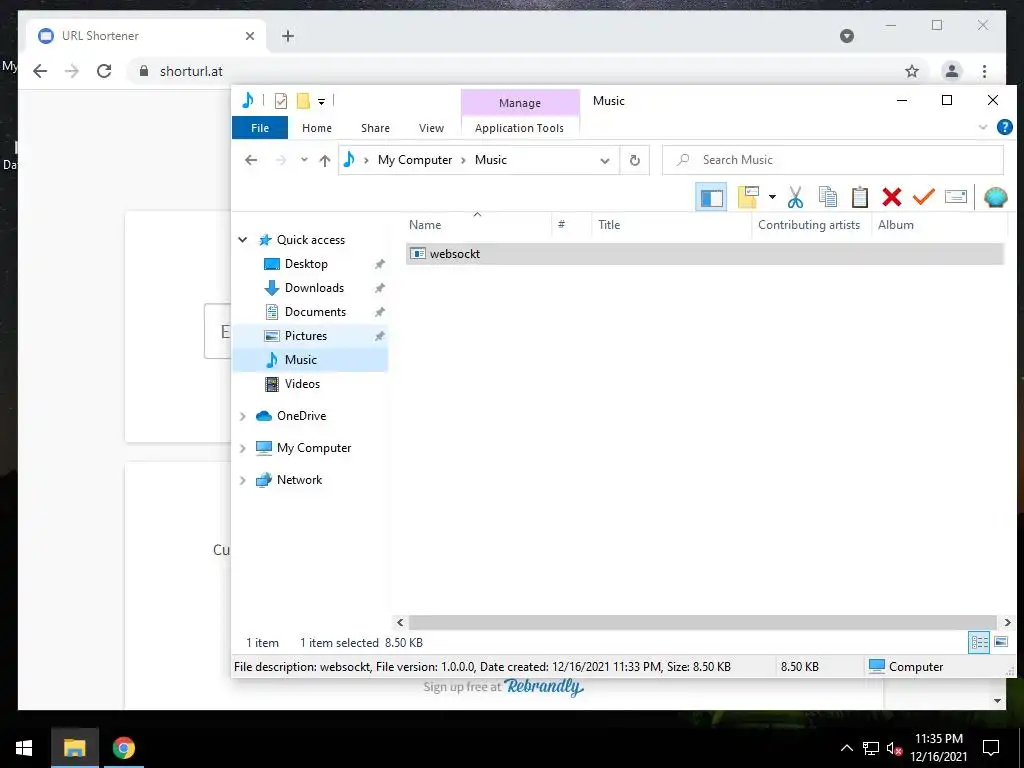The height and width of the screenshot is (768, 1024).
Task: Click the Chrome back arrow
Action: click(x=40, y=71)
